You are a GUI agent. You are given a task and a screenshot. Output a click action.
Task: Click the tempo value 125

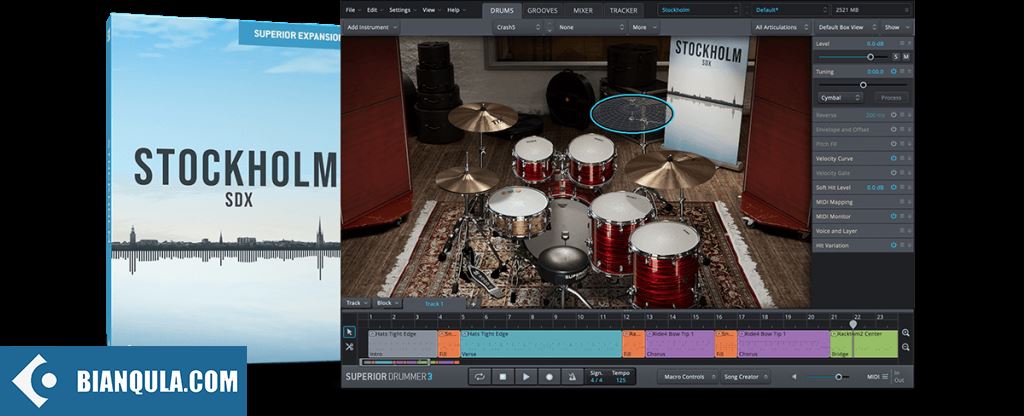(x=620, y=380)
